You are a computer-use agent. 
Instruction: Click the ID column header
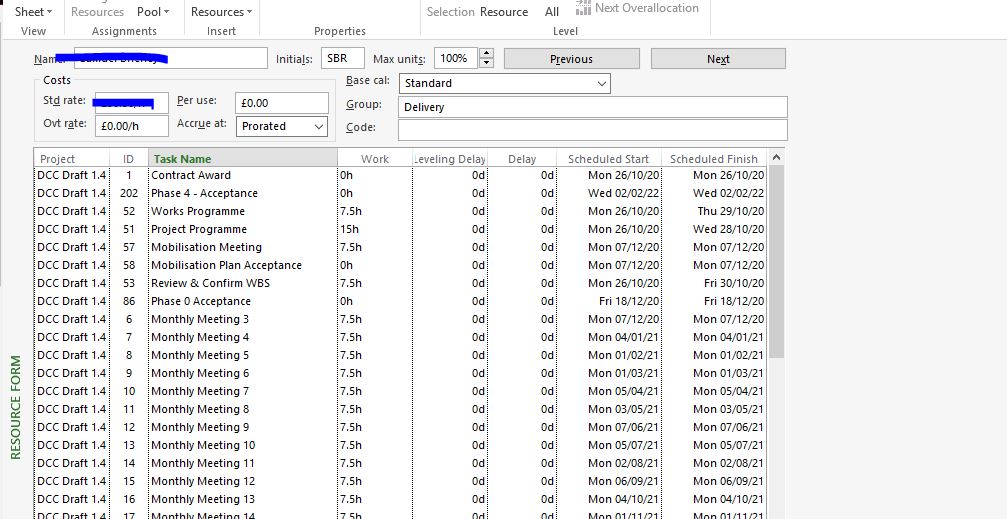point(128,159)
